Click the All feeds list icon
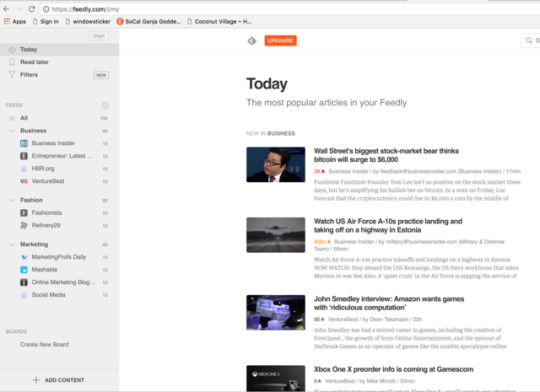This screenshot has width=540, height=392. (12, 118)
